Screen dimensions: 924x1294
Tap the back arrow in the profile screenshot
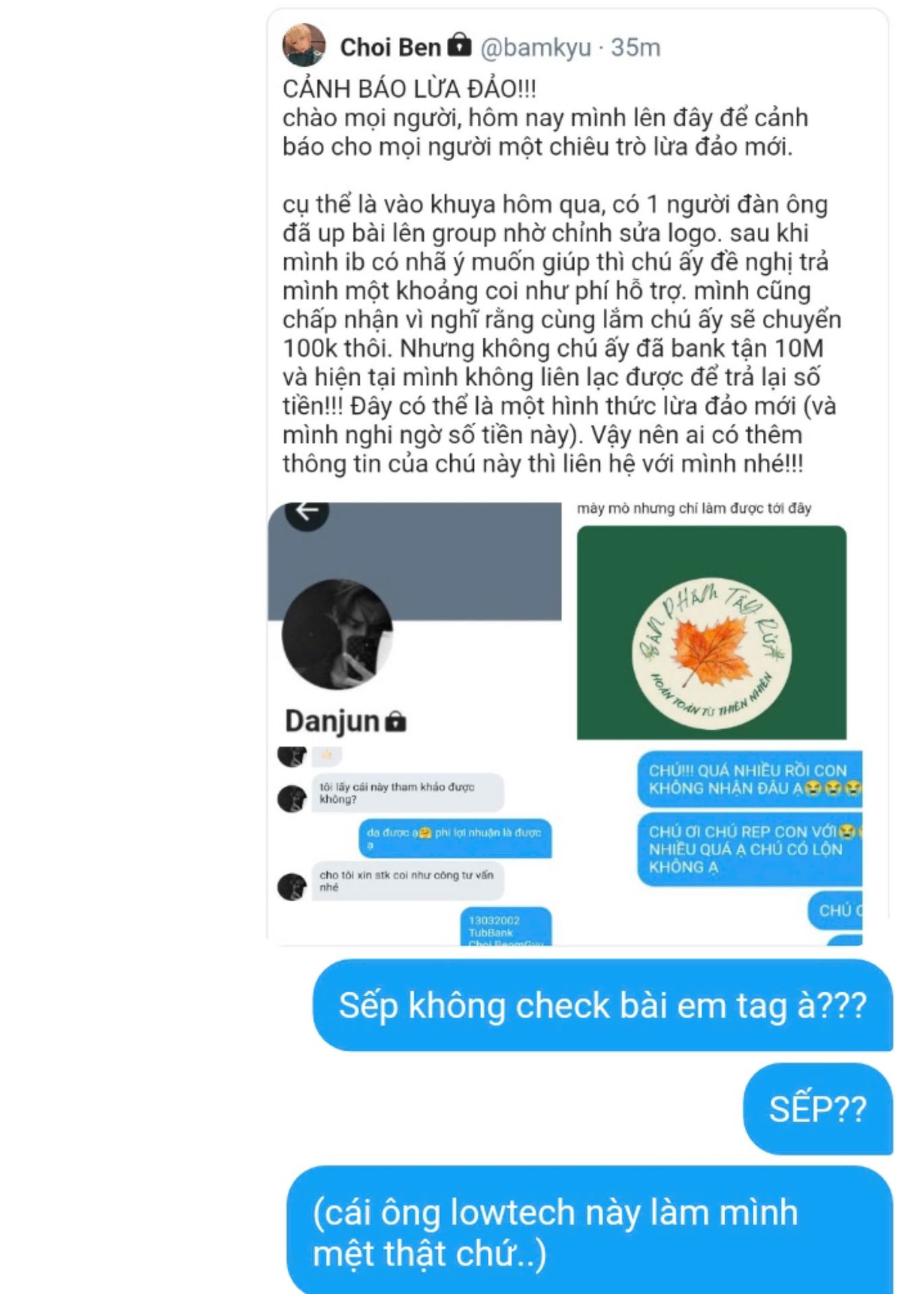click(x=307, y=512)
